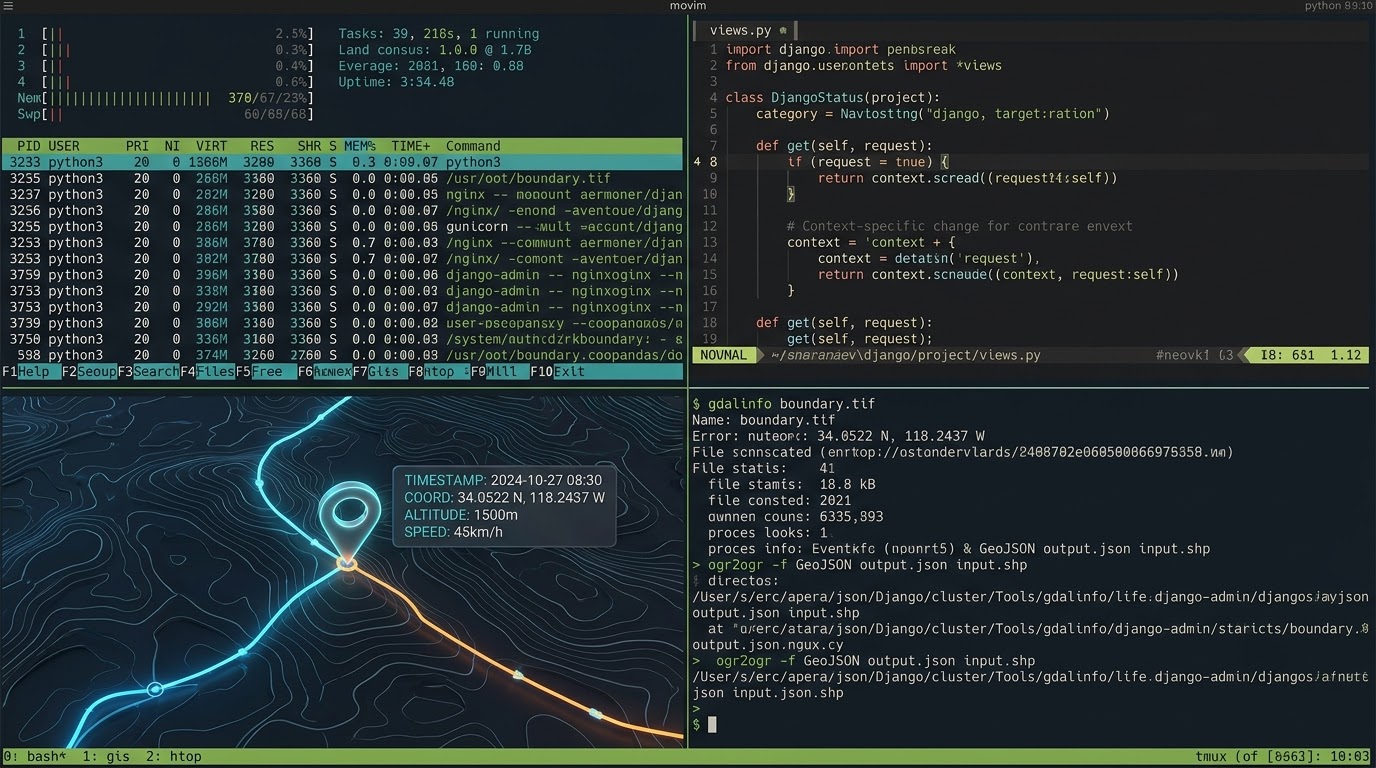Click line 12 comment about Context-specific change
Image resolution: width=1376 pixels, height=768 pixels.
[959, 226]
